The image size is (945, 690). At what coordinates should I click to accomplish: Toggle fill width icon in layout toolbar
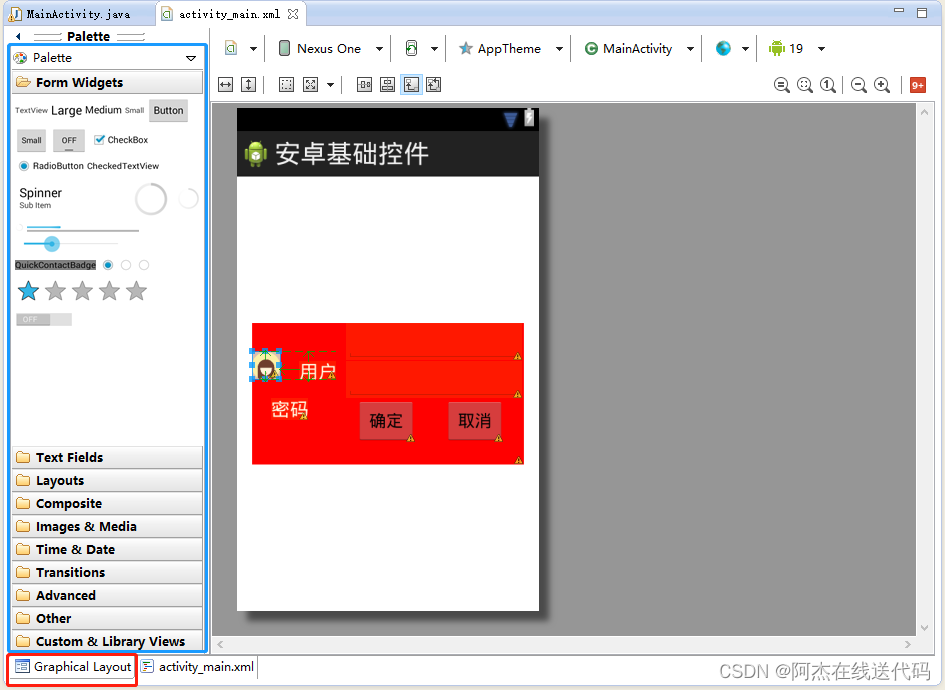(225, 85)
